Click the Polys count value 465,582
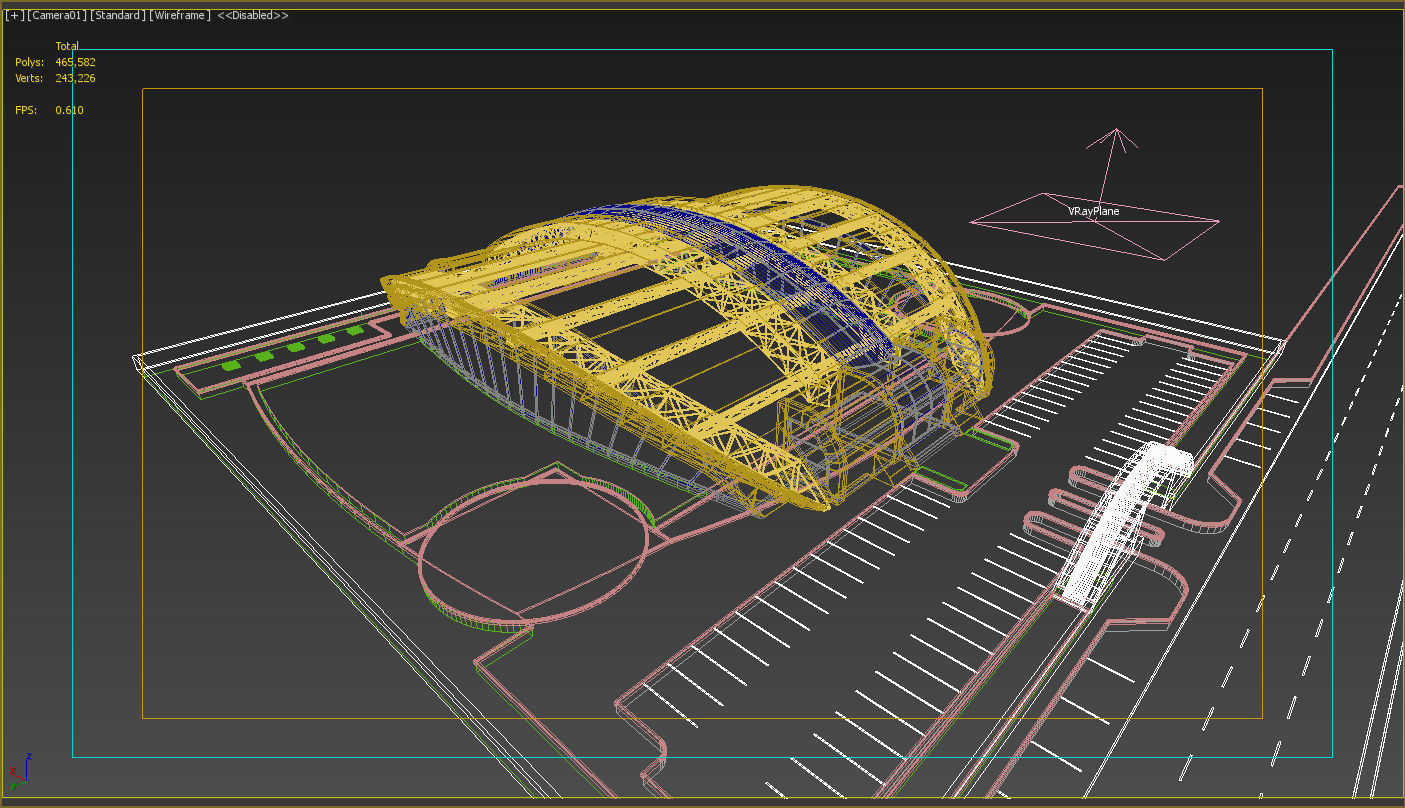Image resolution: width=1405 pixels, height=808 pixels. coord(76,62)
